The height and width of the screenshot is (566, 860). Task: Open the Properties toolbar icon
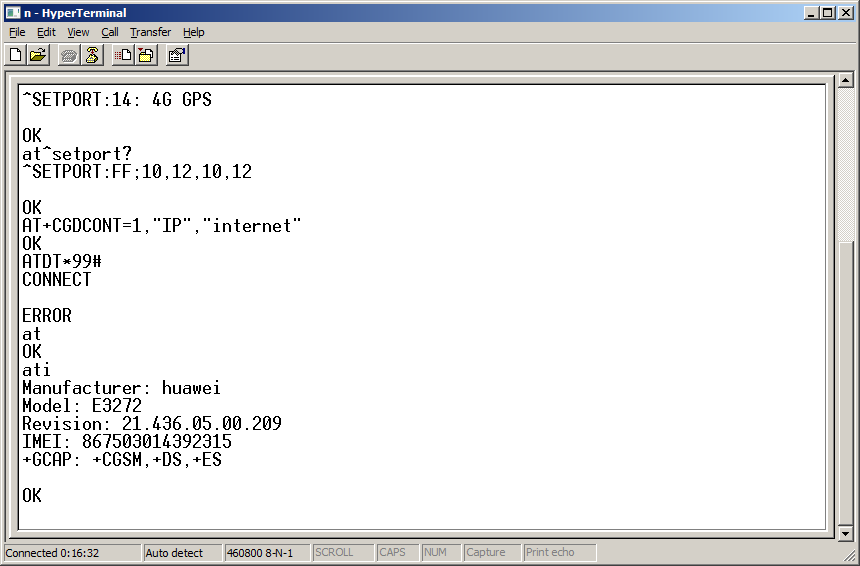177,55
